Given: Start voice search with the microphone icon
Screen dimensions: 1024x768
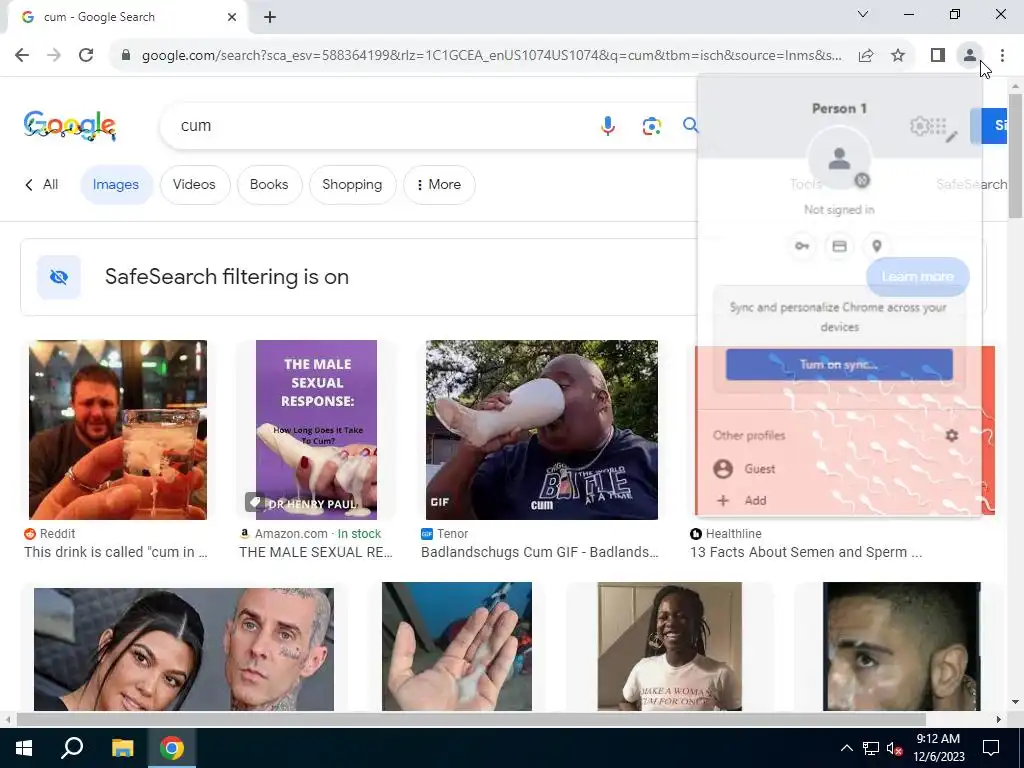Looking at the screenshot, I should [x=608, y=125].
